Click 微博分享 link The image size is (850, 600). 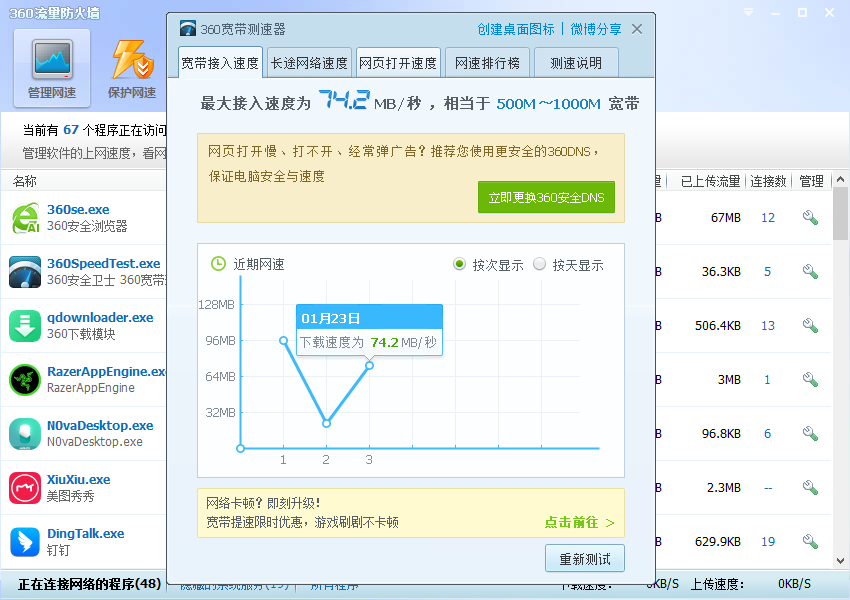coord(596,29)
